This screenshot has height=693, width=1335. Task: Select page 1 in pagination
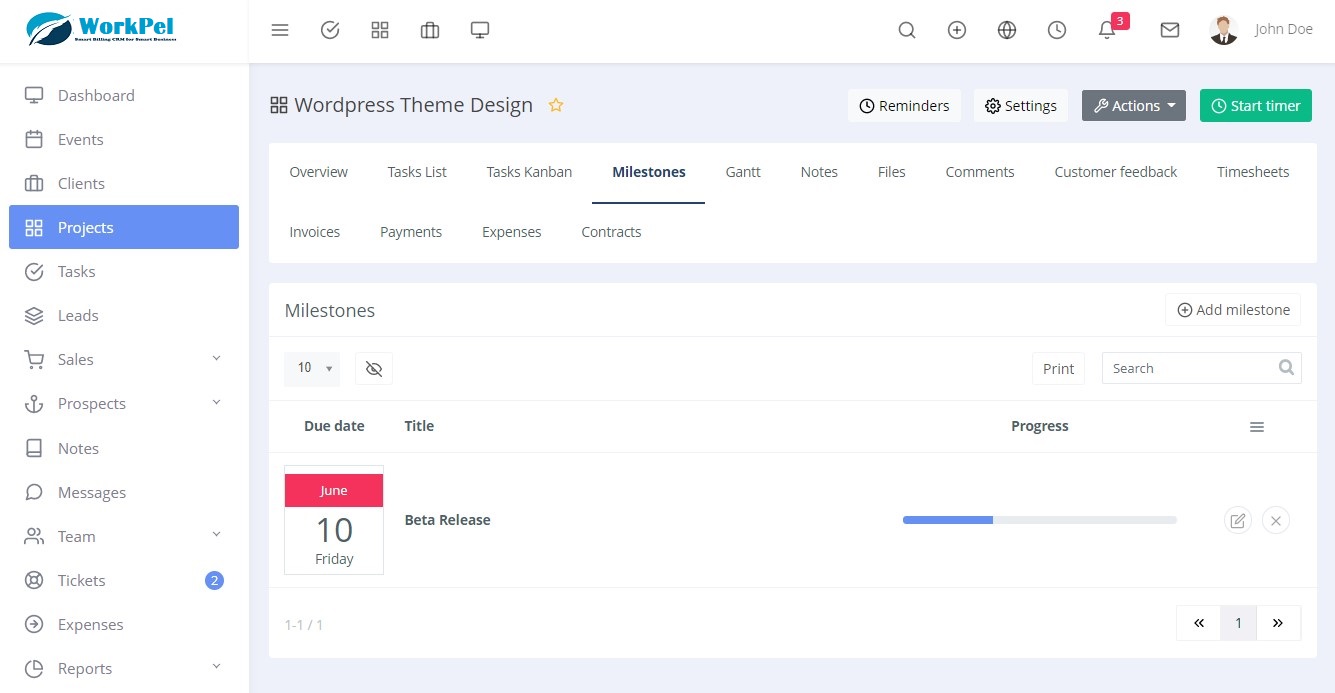[1238, 623]
